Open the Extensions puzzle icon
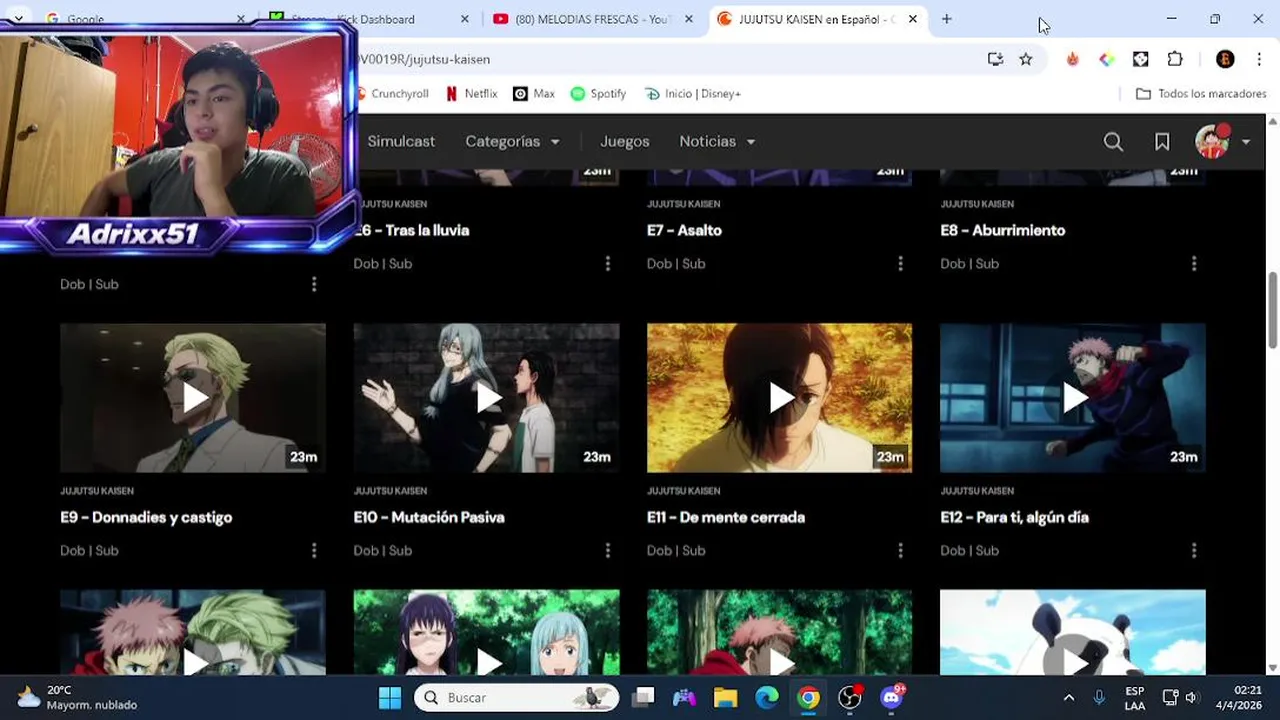Viewport: 1280px width, 720px height. [1175, 59]
